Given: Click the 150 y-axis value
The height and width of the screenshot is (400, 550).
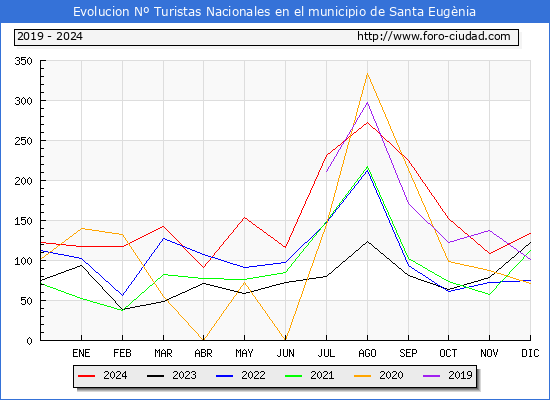Looking at the screenshot, I should click(24, 221).
